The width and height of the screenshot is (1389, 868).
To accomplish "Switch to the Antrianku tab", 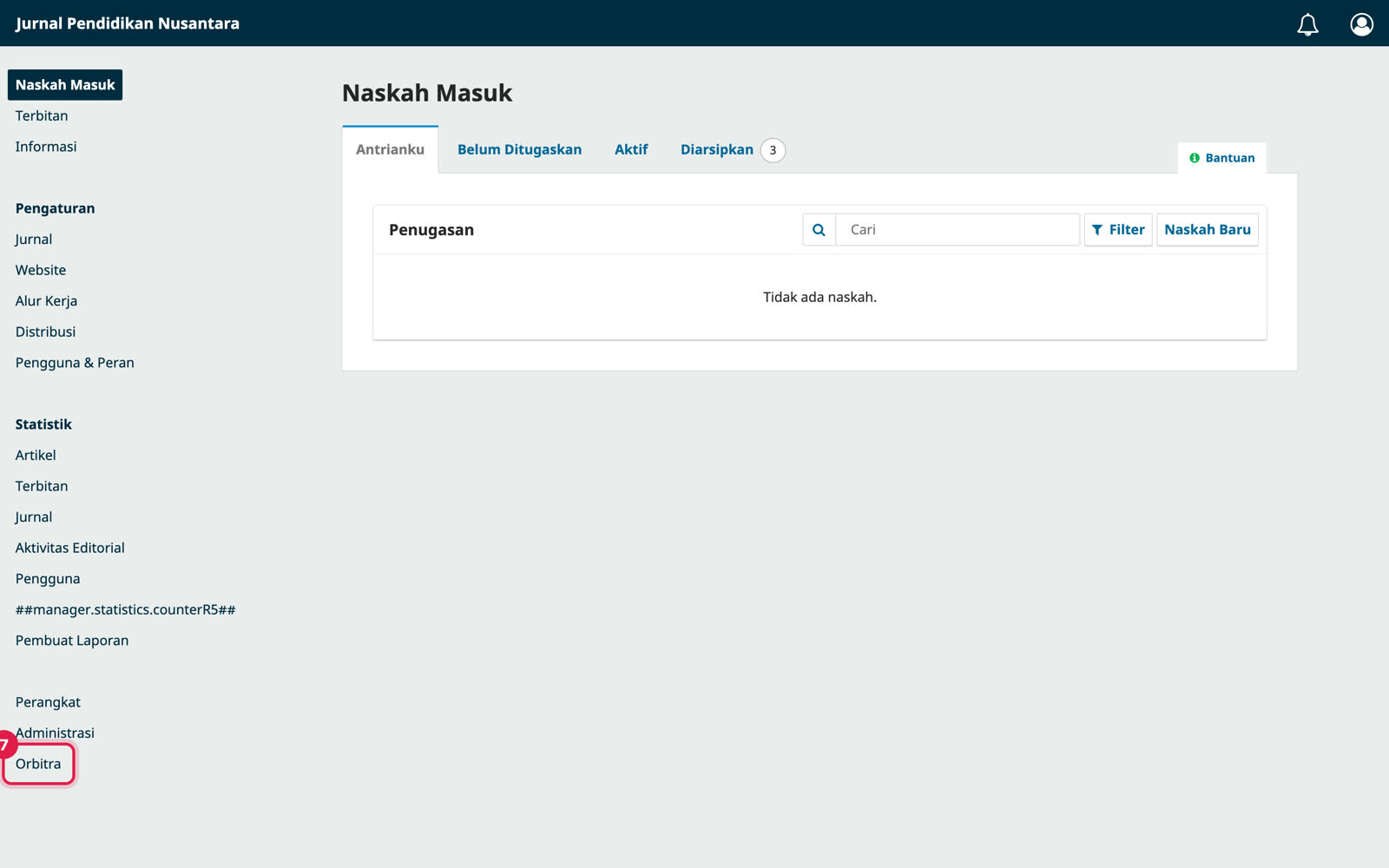I will pos(390,149).
